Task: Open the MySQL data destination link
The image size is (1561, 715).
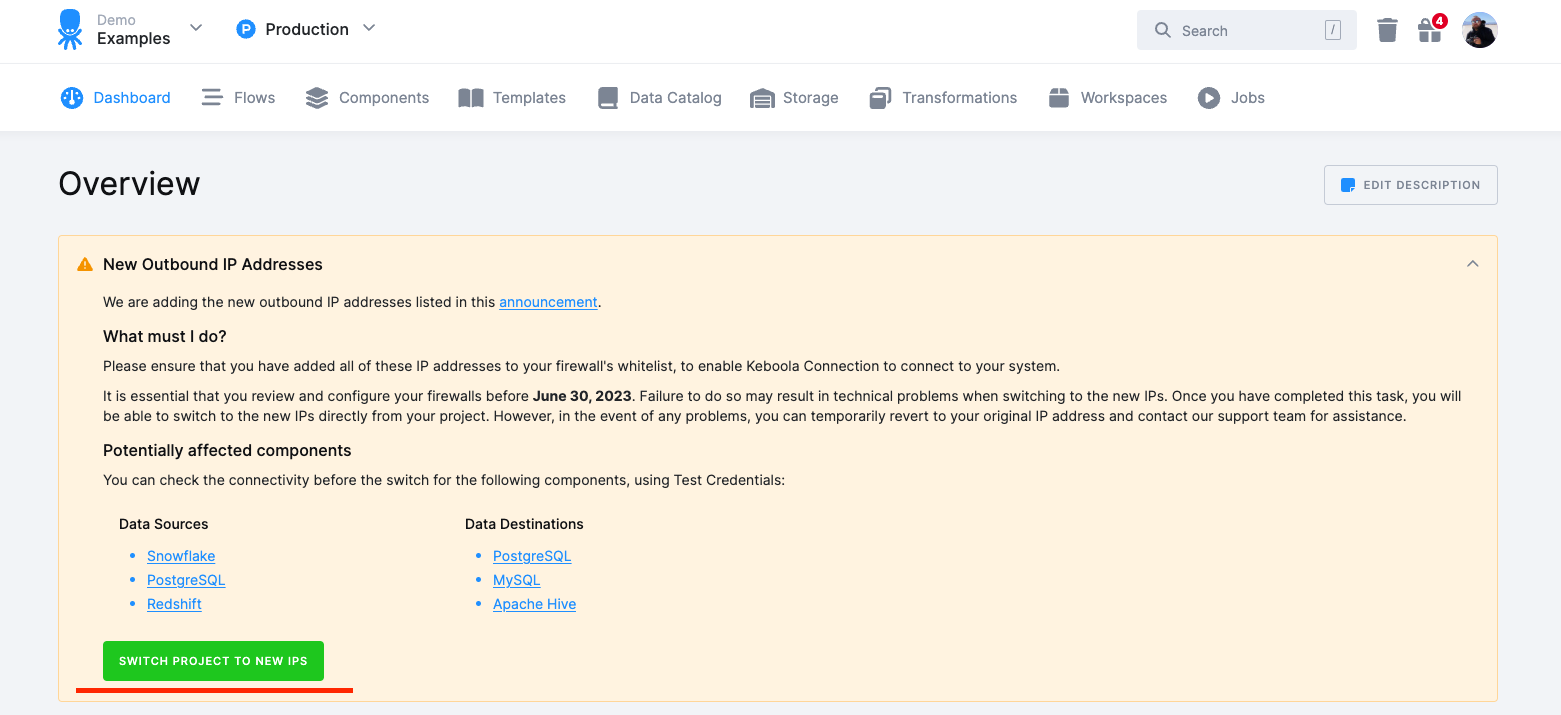Action: click(x=517, y=580)
